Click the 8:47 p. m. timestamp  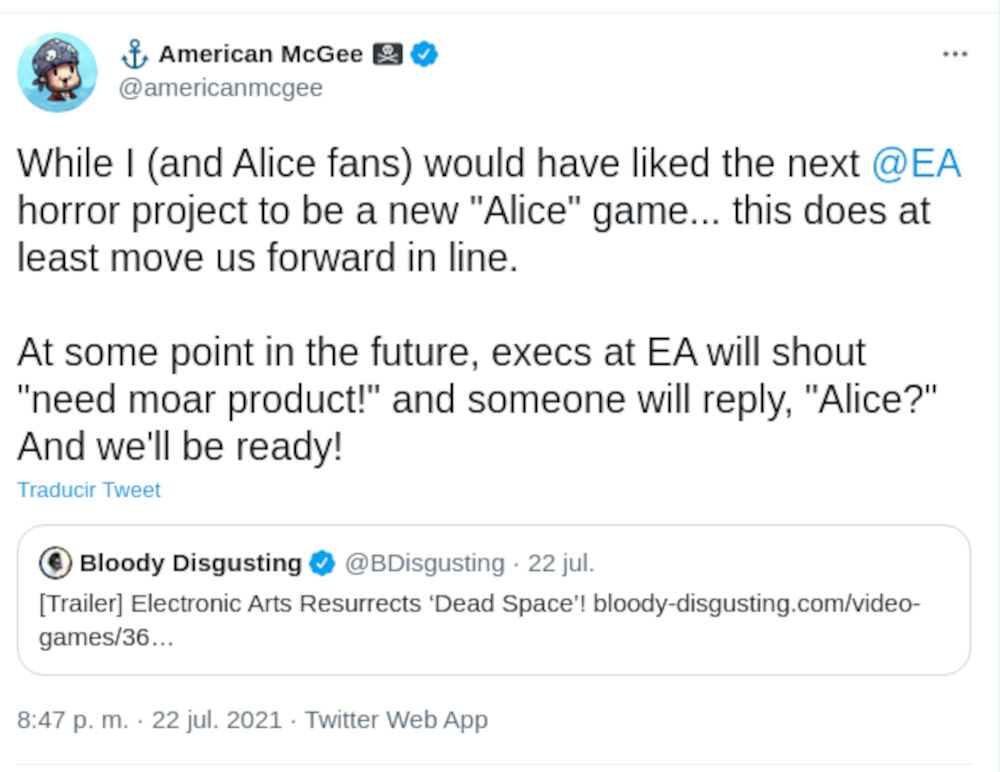coord(73,719)
